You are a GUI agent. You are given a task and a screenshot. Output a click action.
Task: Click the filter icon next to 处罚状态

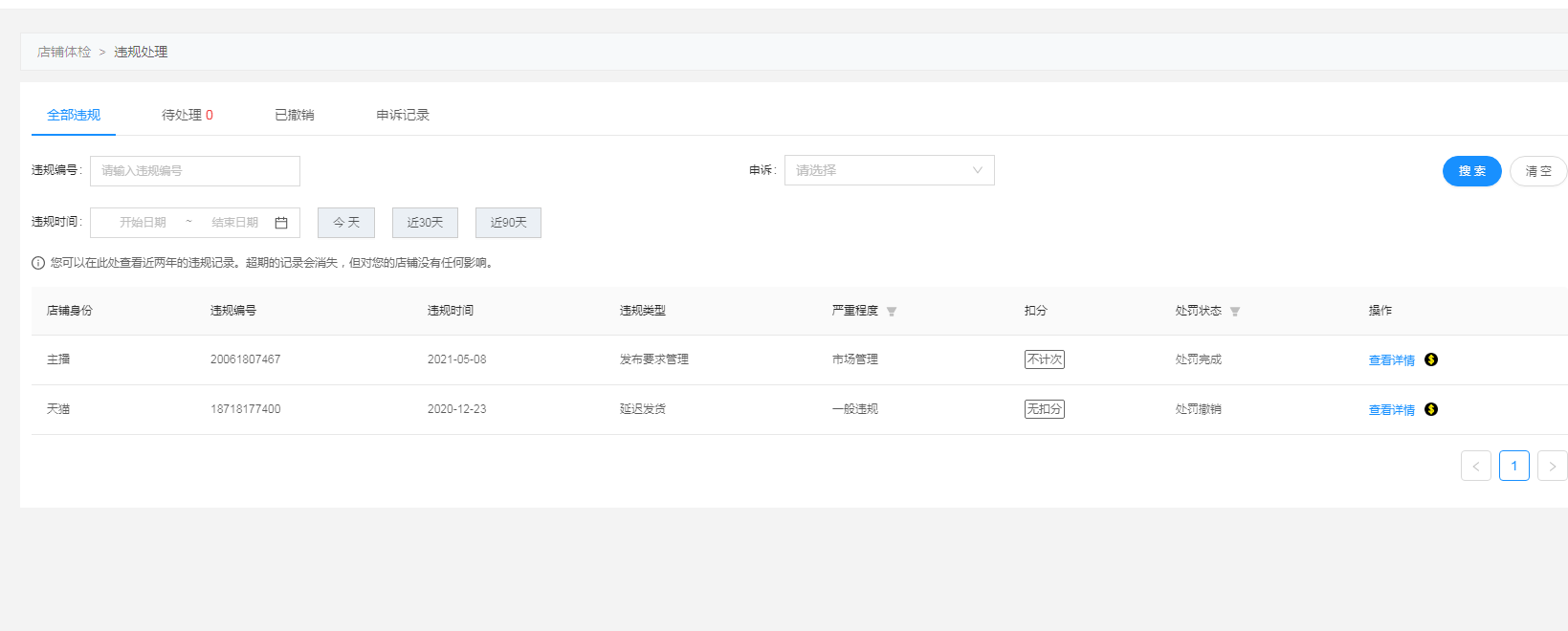click(1235, 312)
